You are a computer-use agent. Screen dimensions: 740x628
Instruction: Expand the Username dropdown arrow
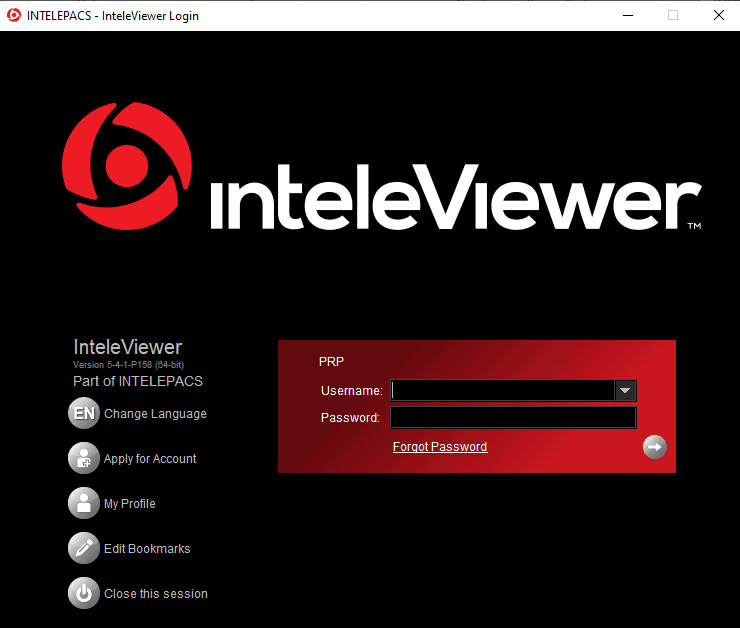click(625, 391)
